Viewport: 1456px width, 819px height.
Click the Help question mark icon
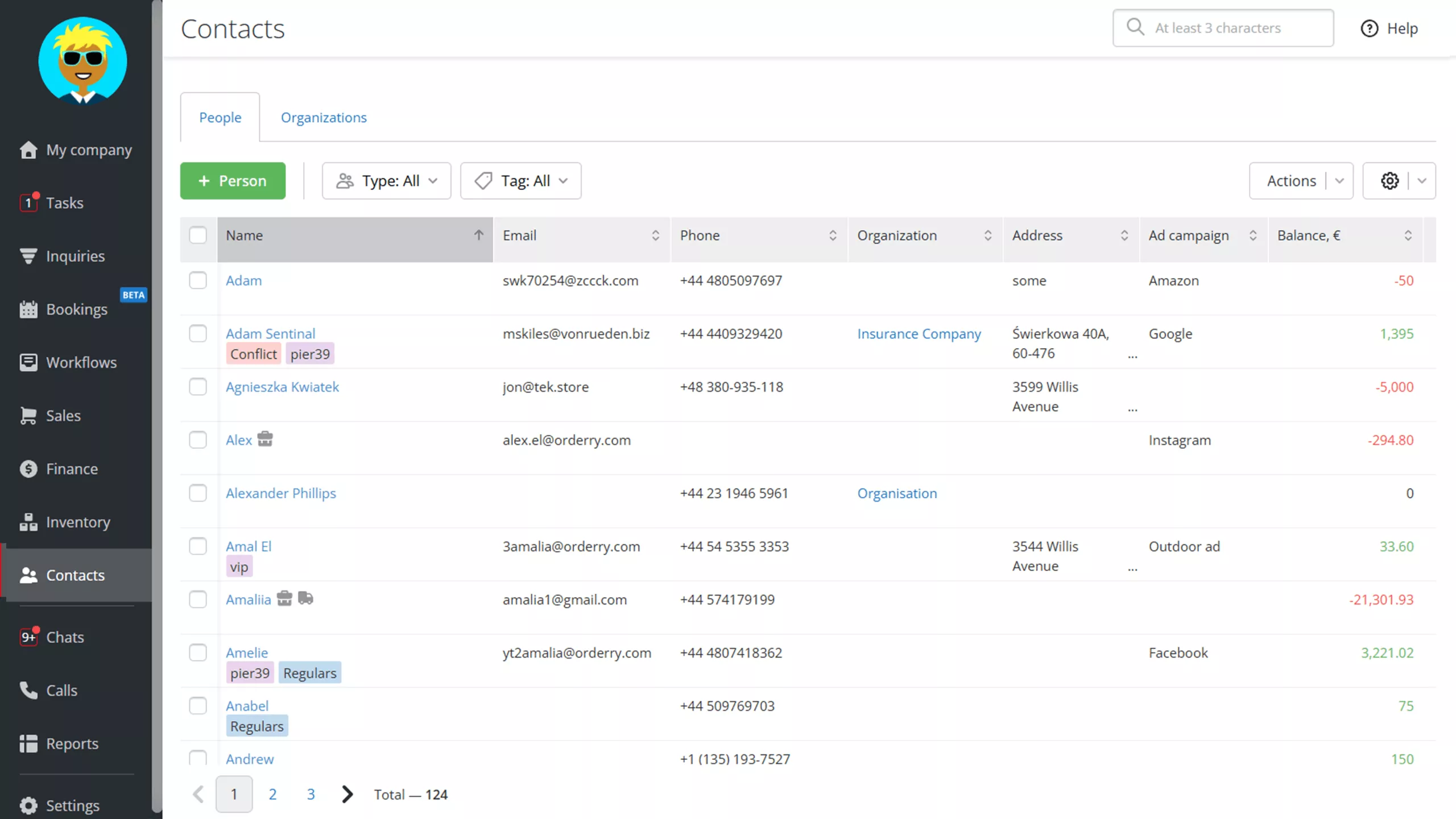point(1369,28)
